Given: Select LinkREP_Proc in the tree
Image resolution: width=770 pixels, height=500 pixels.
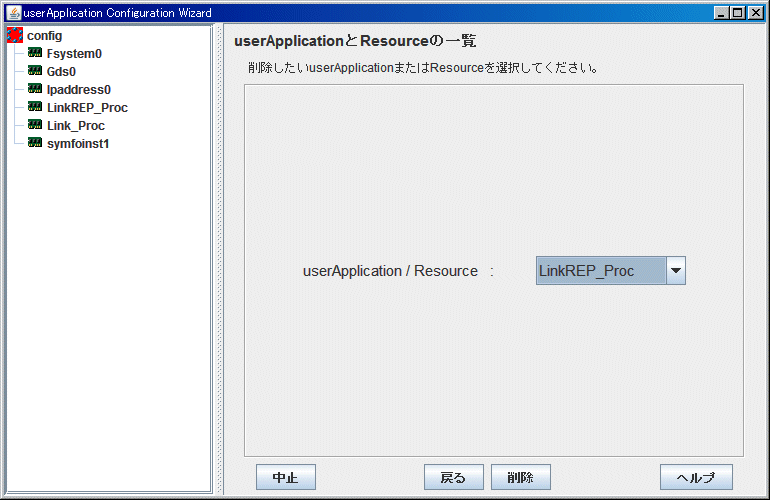Looking at the screenshot, I should click(x=87, y=108).
